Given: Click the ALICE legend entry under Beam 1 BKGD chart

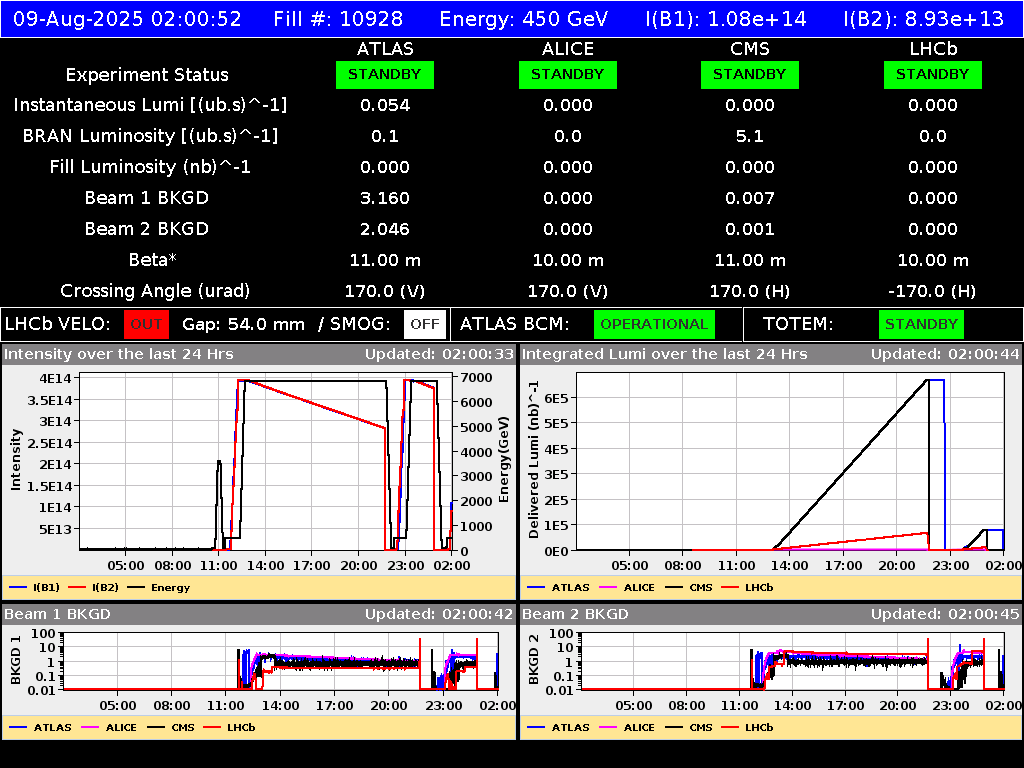Looking at the screenshot, I should (109, 727).
